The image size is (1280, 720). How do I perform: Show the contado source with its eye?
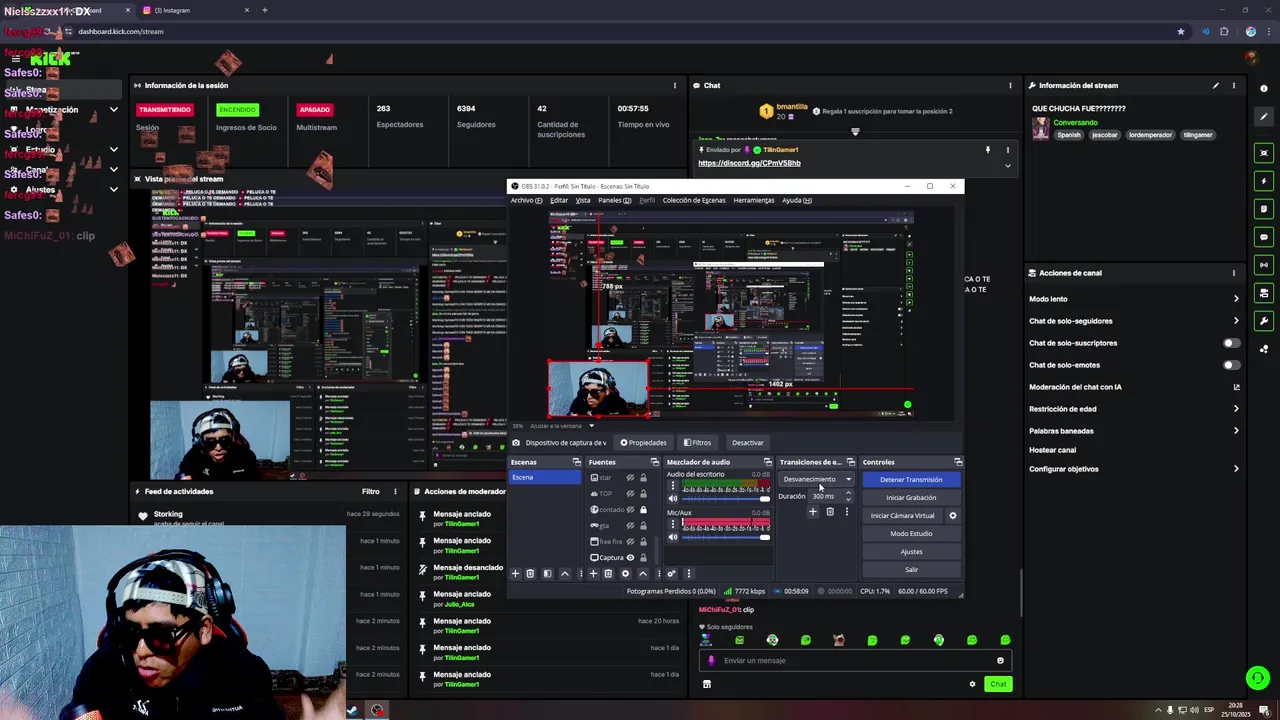tap(630, 510)
